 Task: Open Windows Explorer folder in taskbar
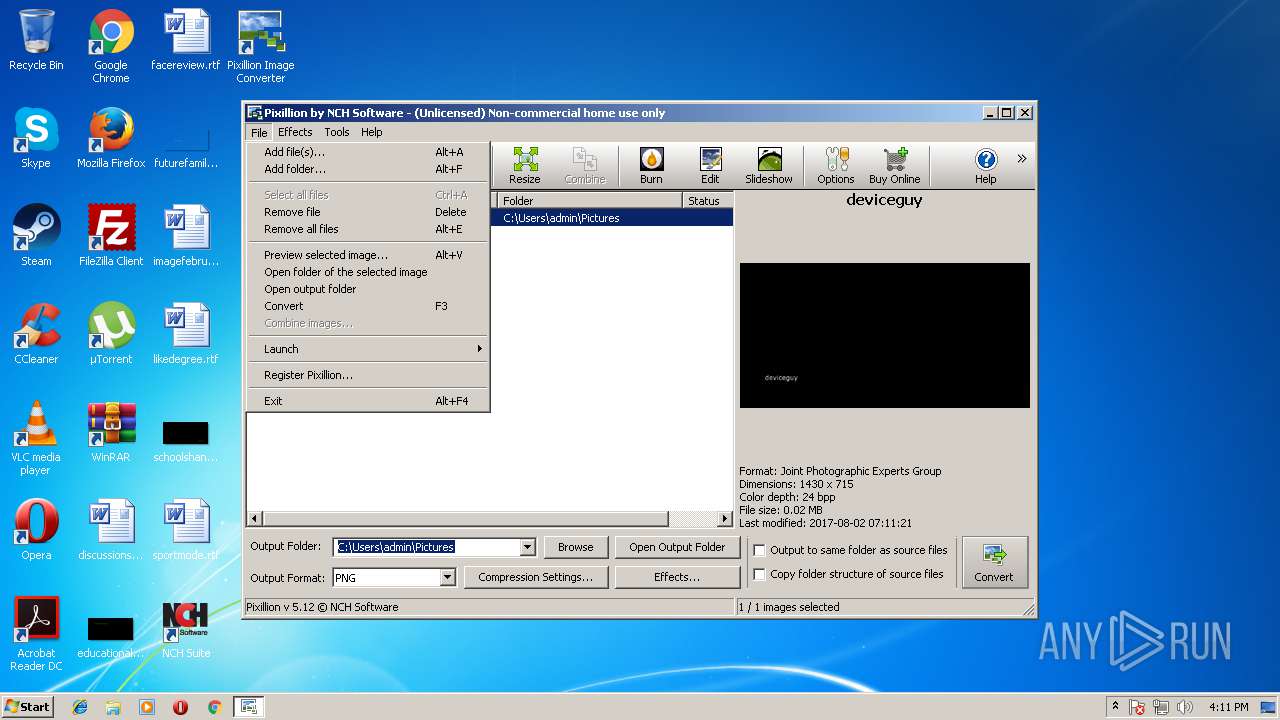click(x=113, y=707)
